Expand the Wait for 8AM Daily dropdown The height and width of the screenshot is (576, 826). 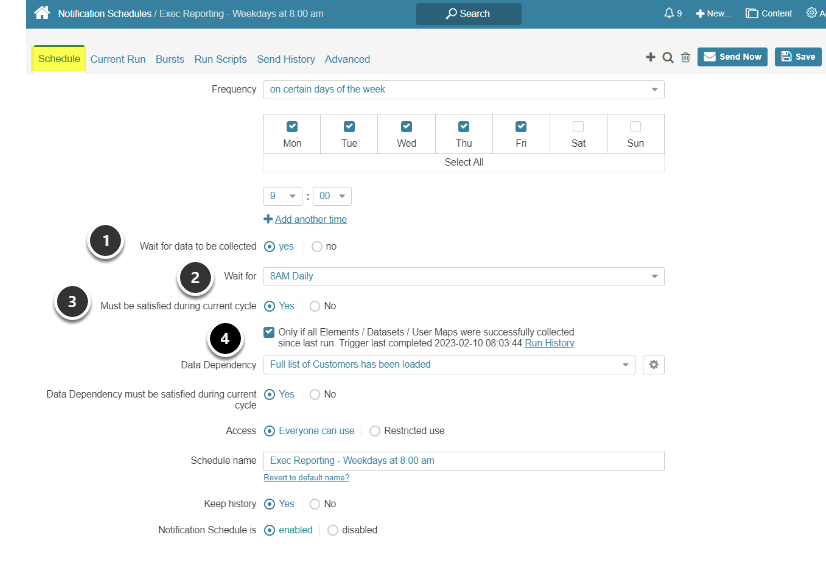click(x=463, y=276)
